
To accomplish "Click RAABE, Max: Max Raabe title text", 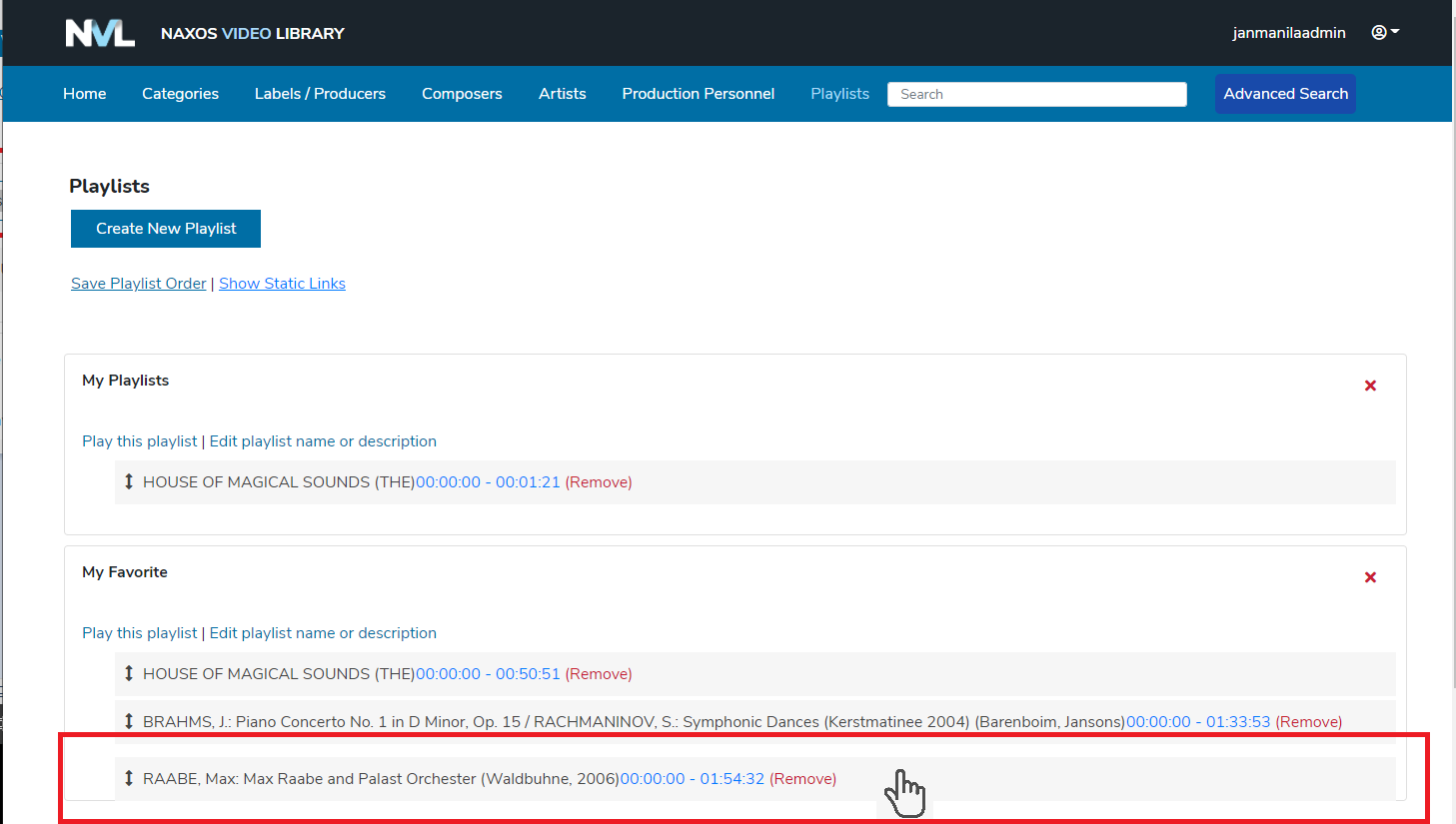I will [x=381, y=779].
